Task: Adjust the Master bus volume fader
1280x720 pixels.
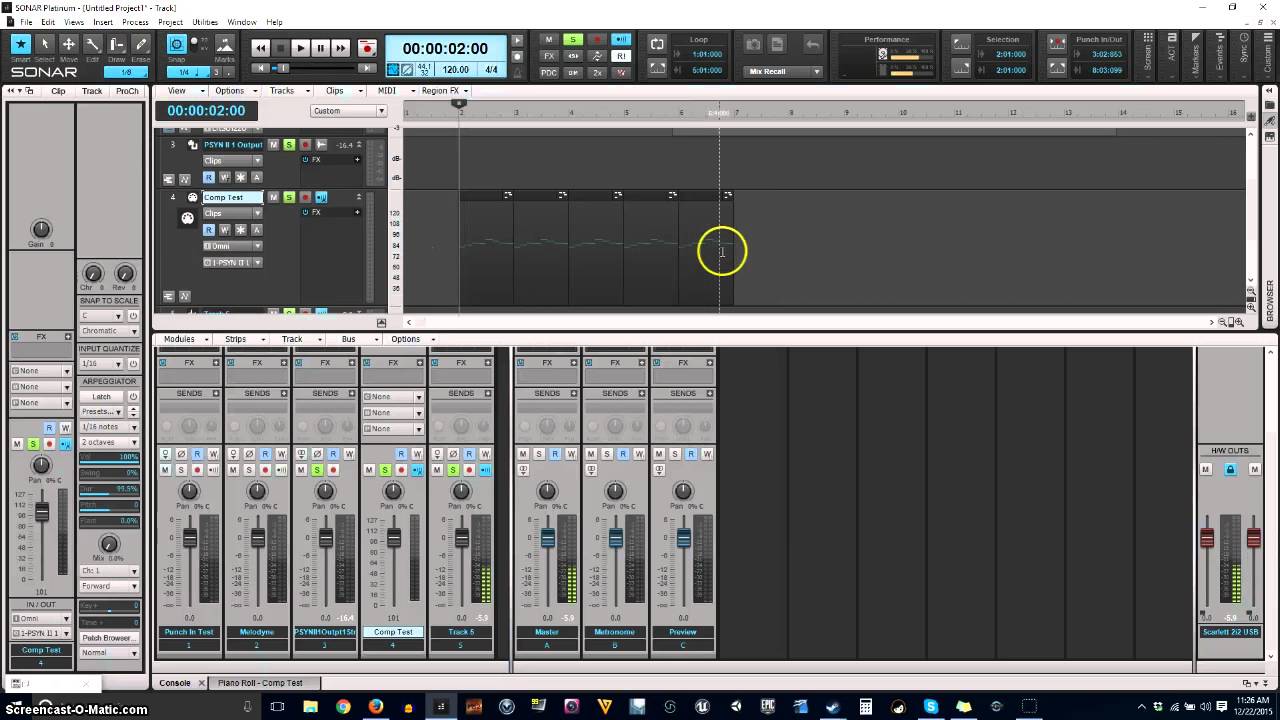Action: (547, 539)
